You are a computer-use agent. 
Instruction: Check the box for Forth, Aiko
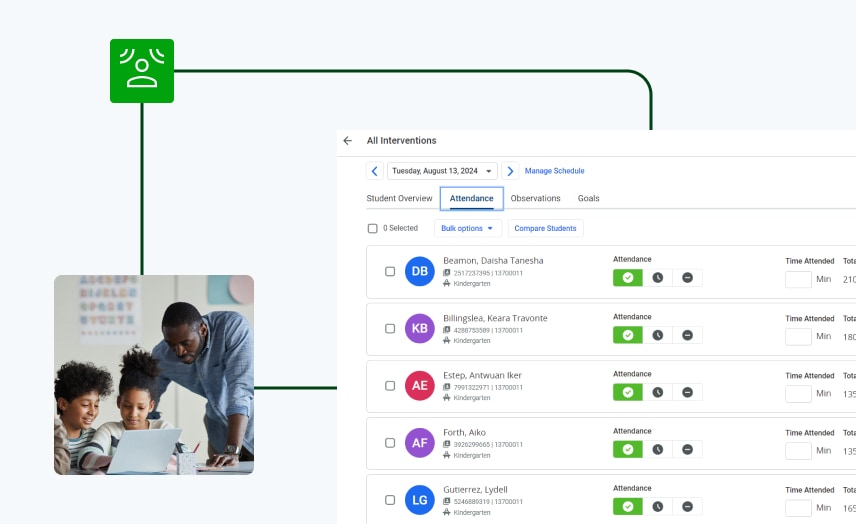coord(390,443)
